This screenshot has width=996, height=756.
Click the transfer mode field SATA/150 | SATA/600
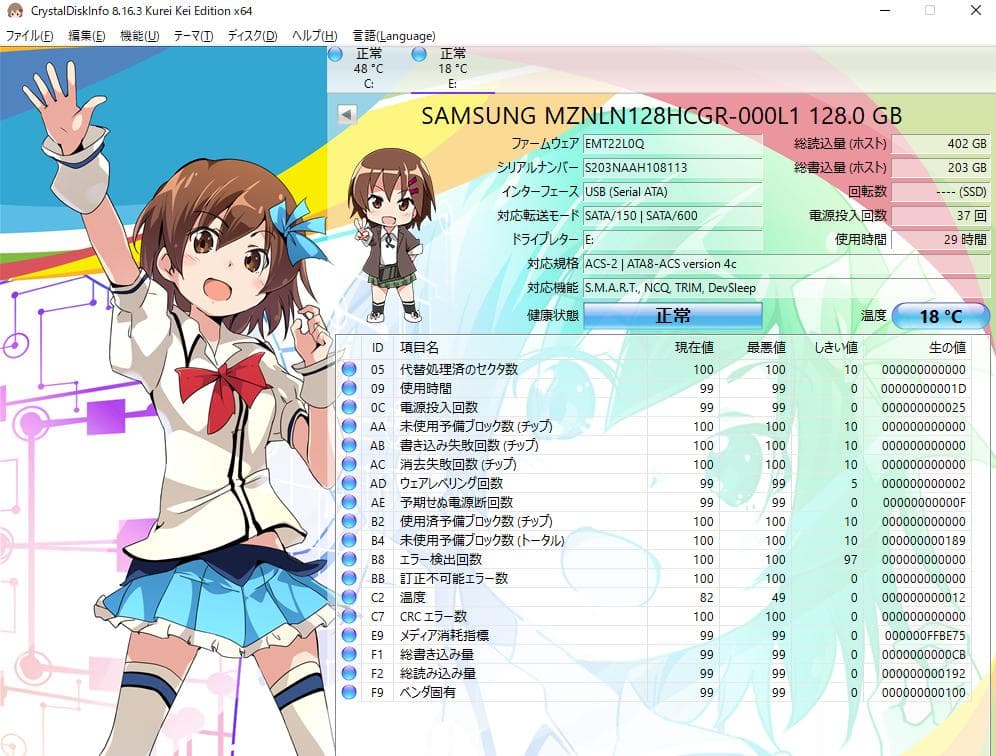[x=673, y=216]
